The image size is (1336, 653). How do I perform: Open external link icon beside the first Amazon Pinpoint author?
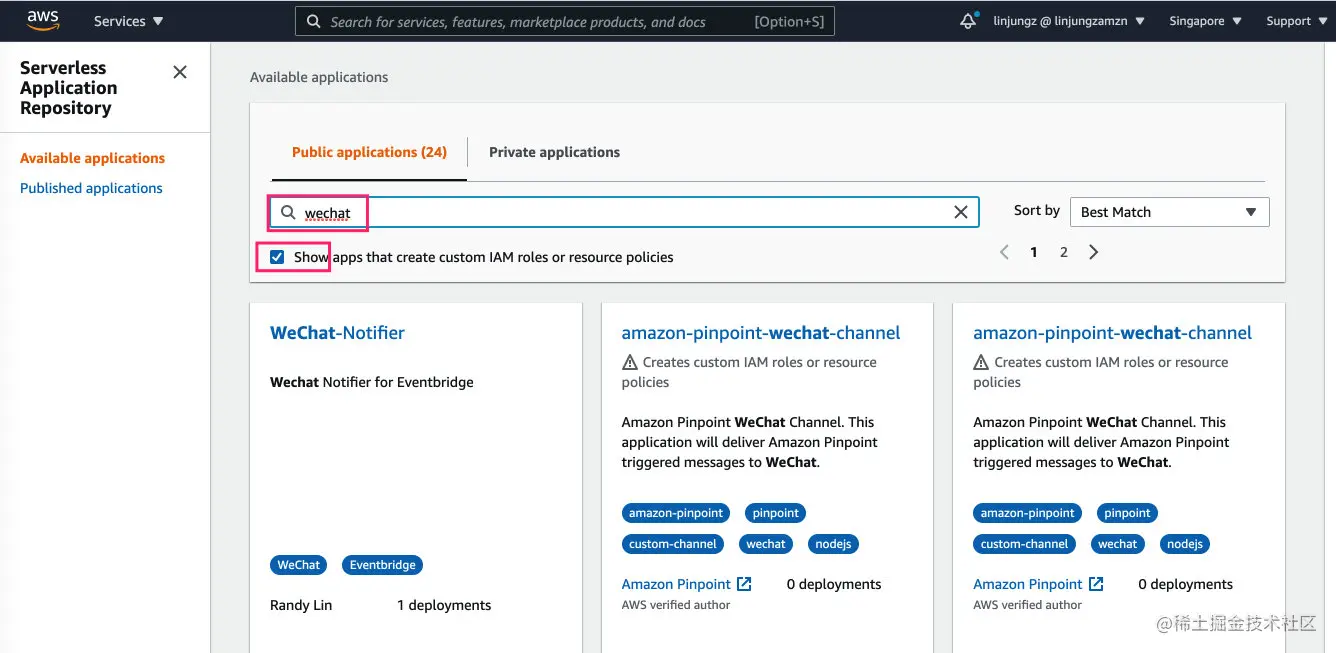coord(744,584)
